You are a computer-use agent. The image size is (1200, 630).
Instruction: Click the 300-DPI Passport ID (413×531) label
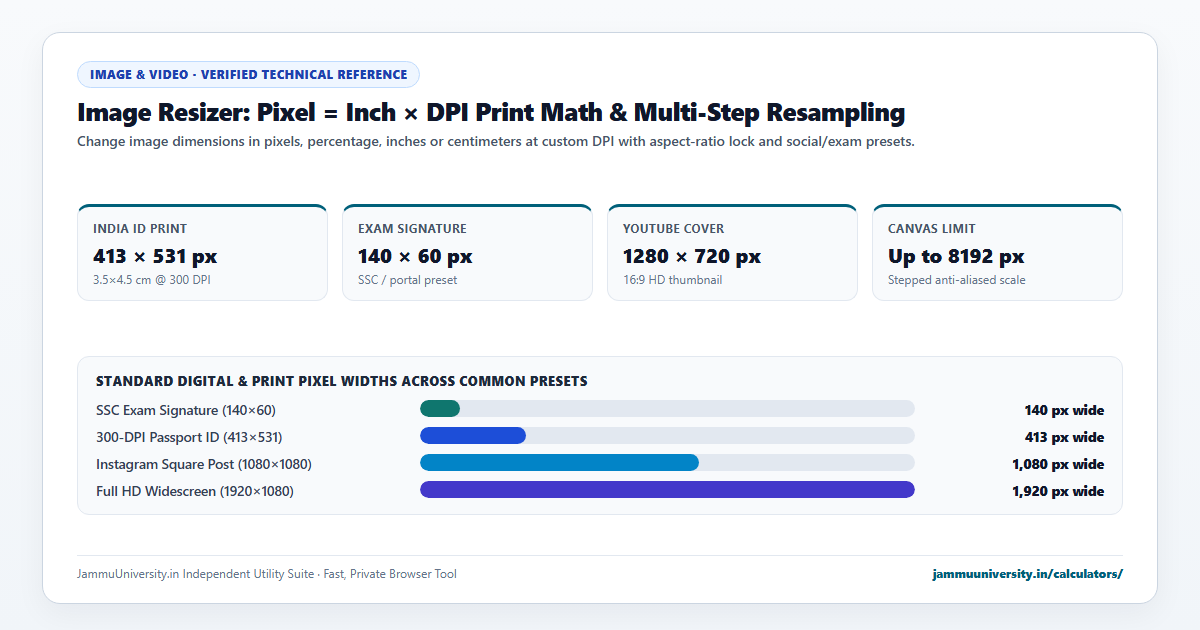pos(189,437)
